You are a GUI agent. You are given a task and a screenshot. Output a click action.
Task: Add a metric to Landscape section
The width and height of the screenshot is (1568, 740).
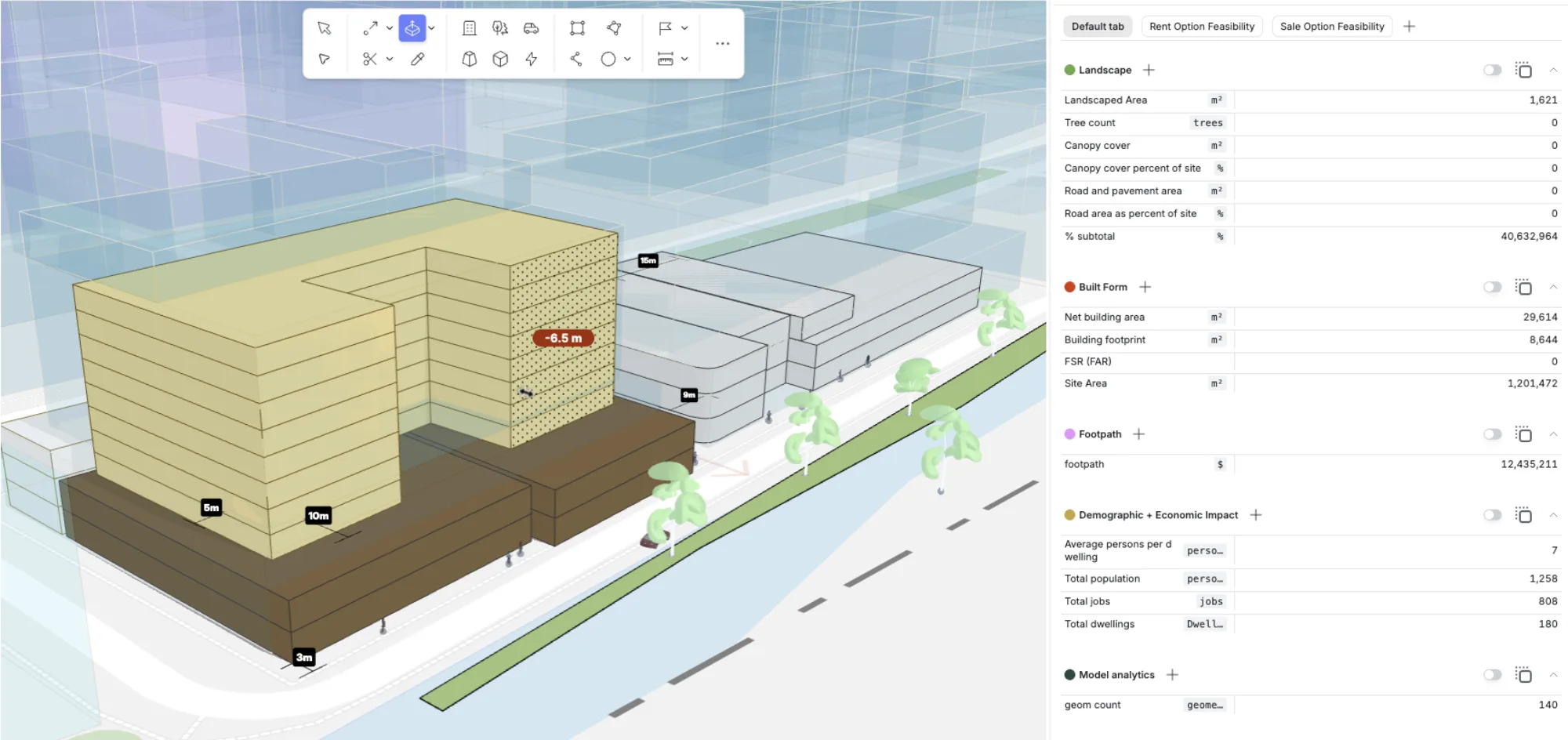1149,70
